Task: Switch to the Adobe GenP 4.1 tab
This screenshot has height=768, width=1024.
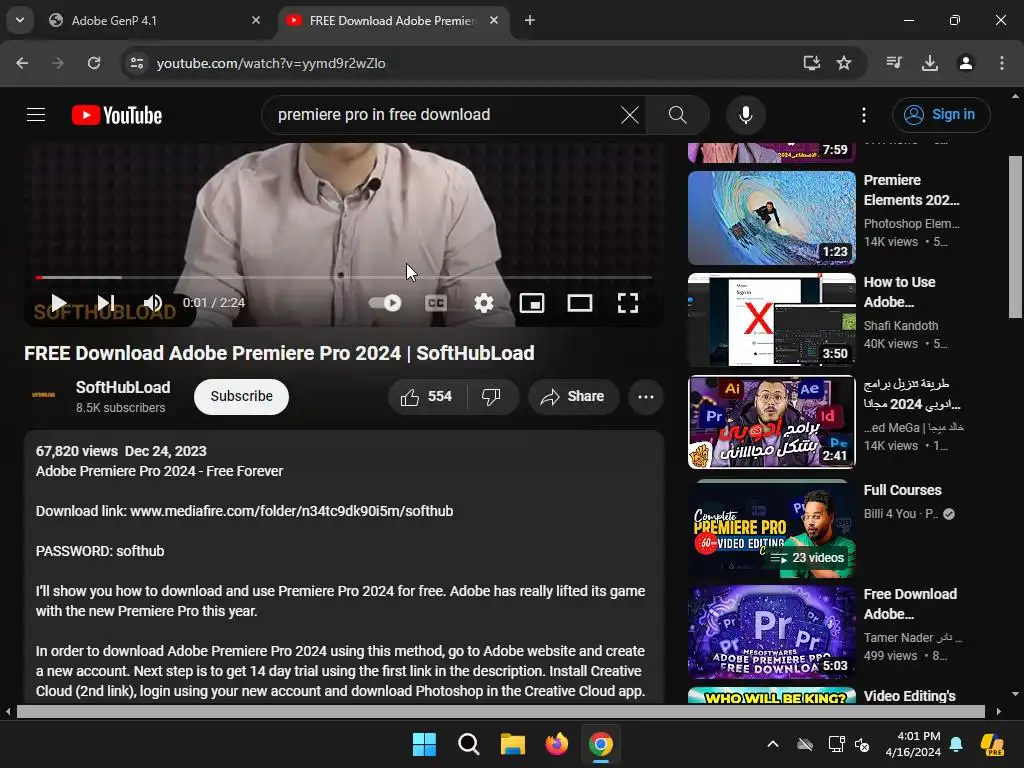Action: 155,20
